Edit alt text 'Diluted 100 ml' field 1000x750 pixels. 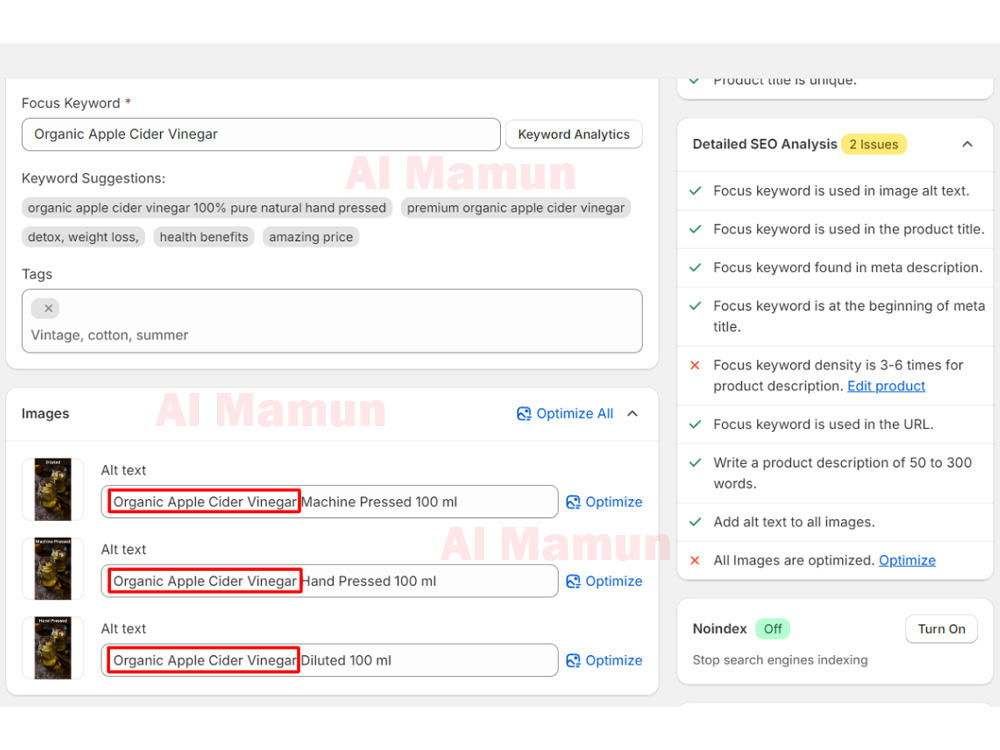(x=329, y=660)
